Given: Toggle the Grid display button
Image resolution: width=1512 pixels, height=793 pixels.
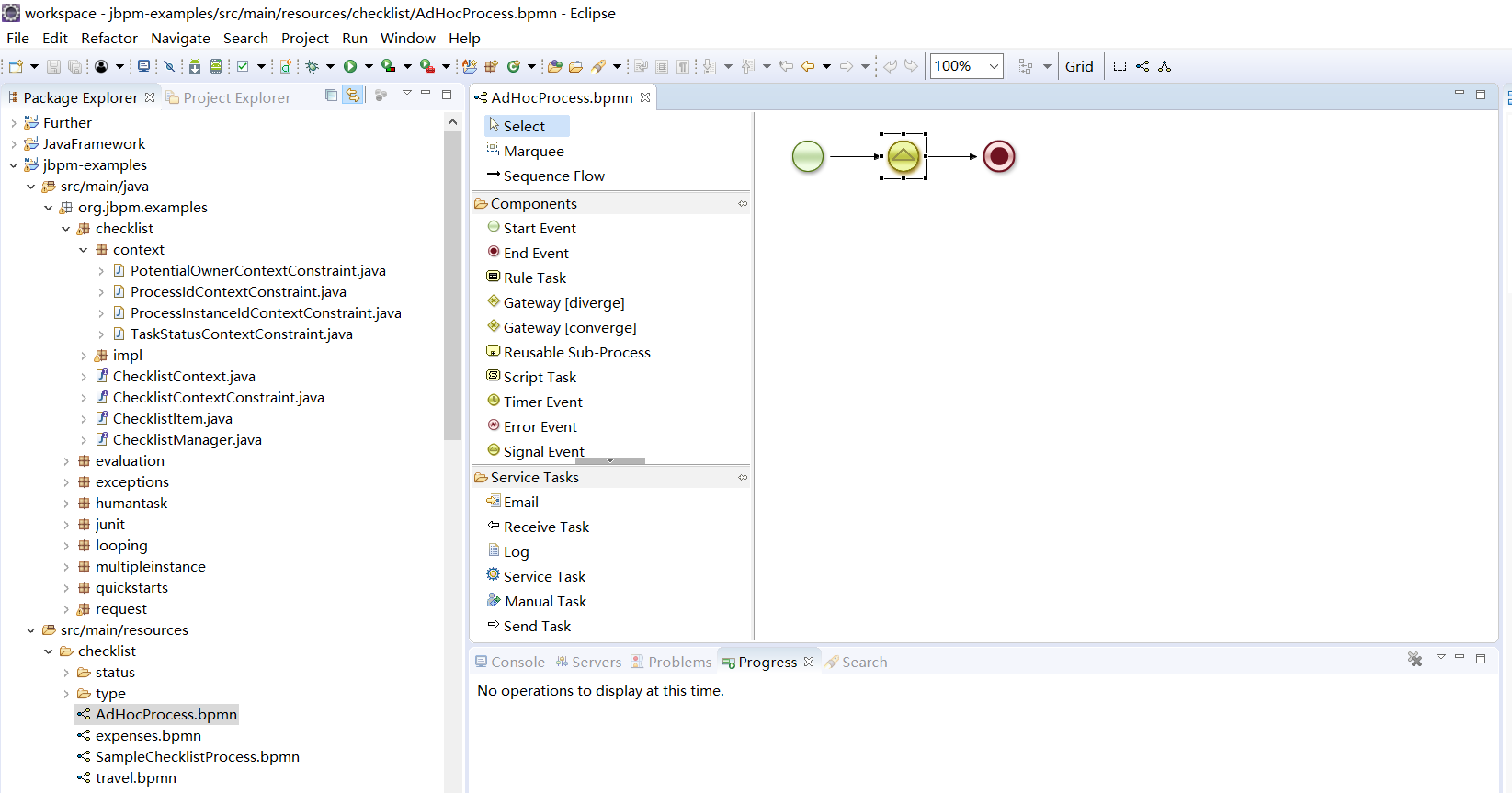Looking at the screenshot, I should pos(1079,66).
